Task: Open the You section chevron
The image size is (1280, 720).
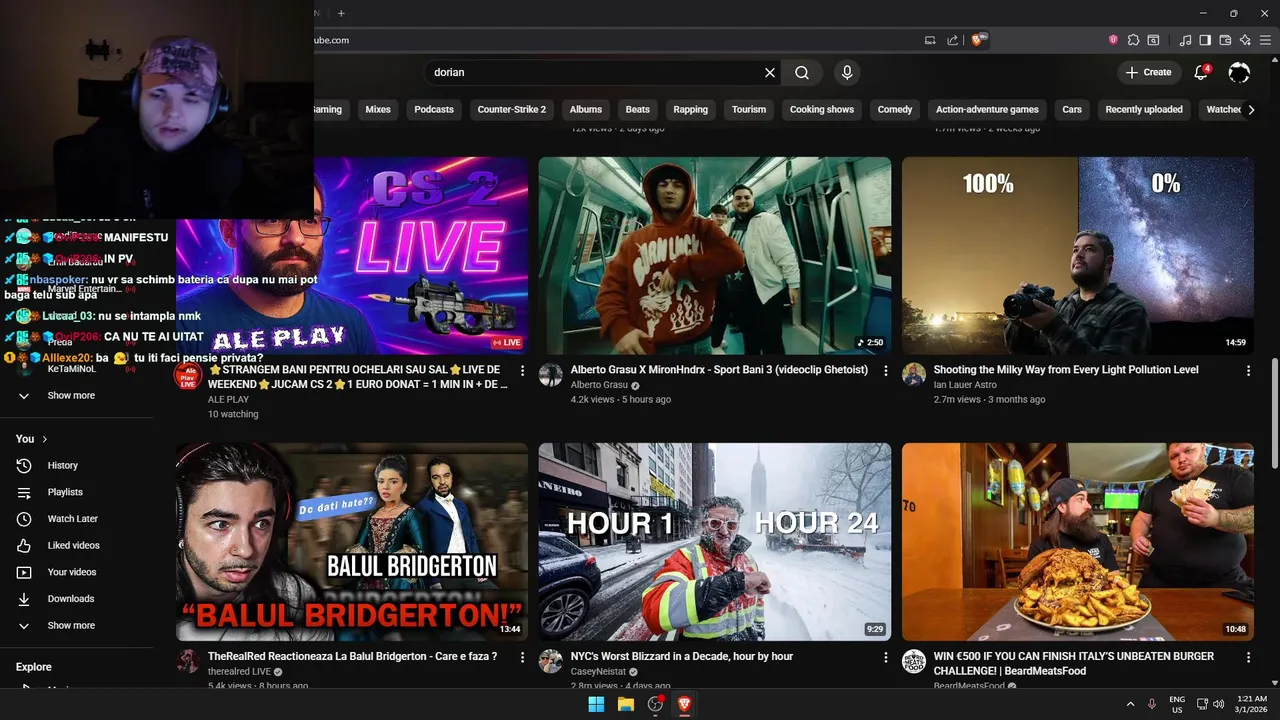Action: click(x=45, y=439)
